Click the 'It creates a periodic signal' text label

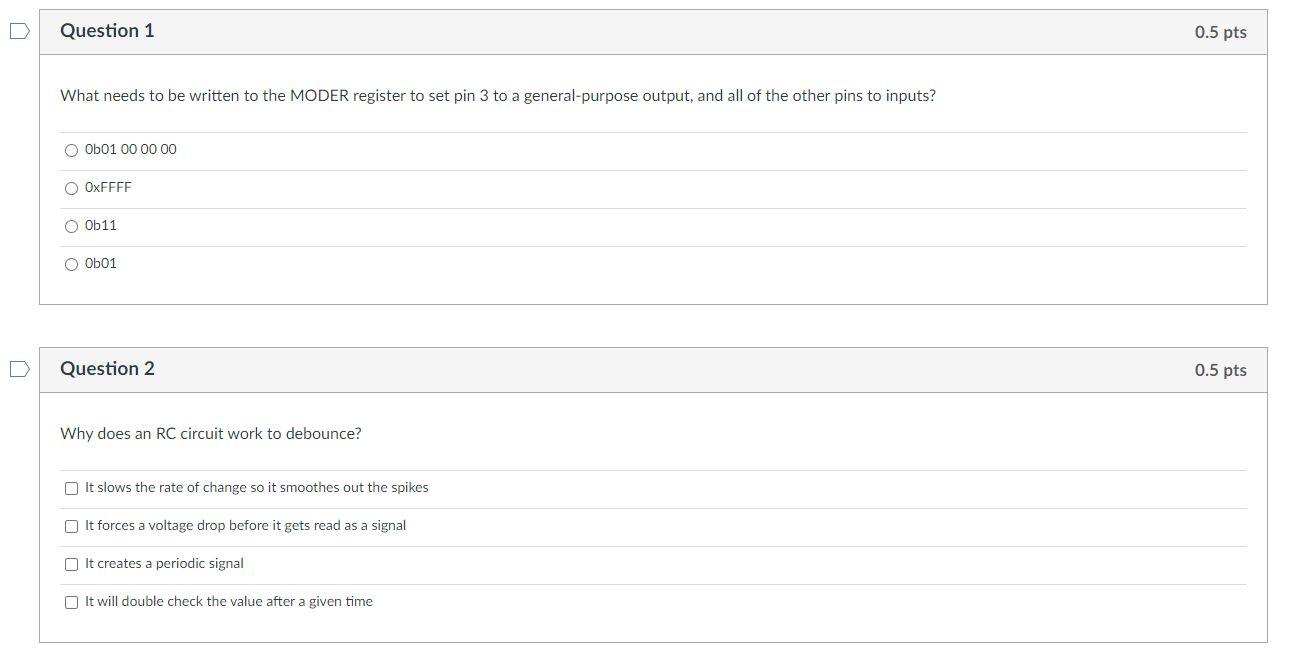pyautogui.click(x=164, y=563)
